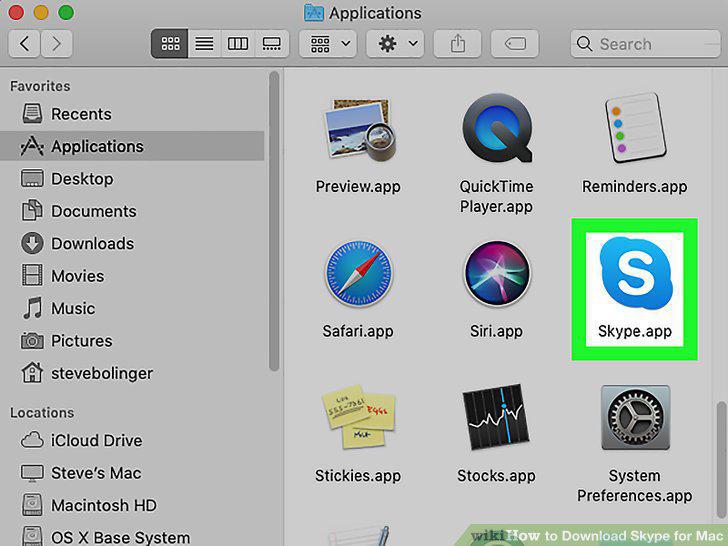This screenshot has width=728, height=546.
Task: Click the Share toolbar button
Action: [457, 44]
